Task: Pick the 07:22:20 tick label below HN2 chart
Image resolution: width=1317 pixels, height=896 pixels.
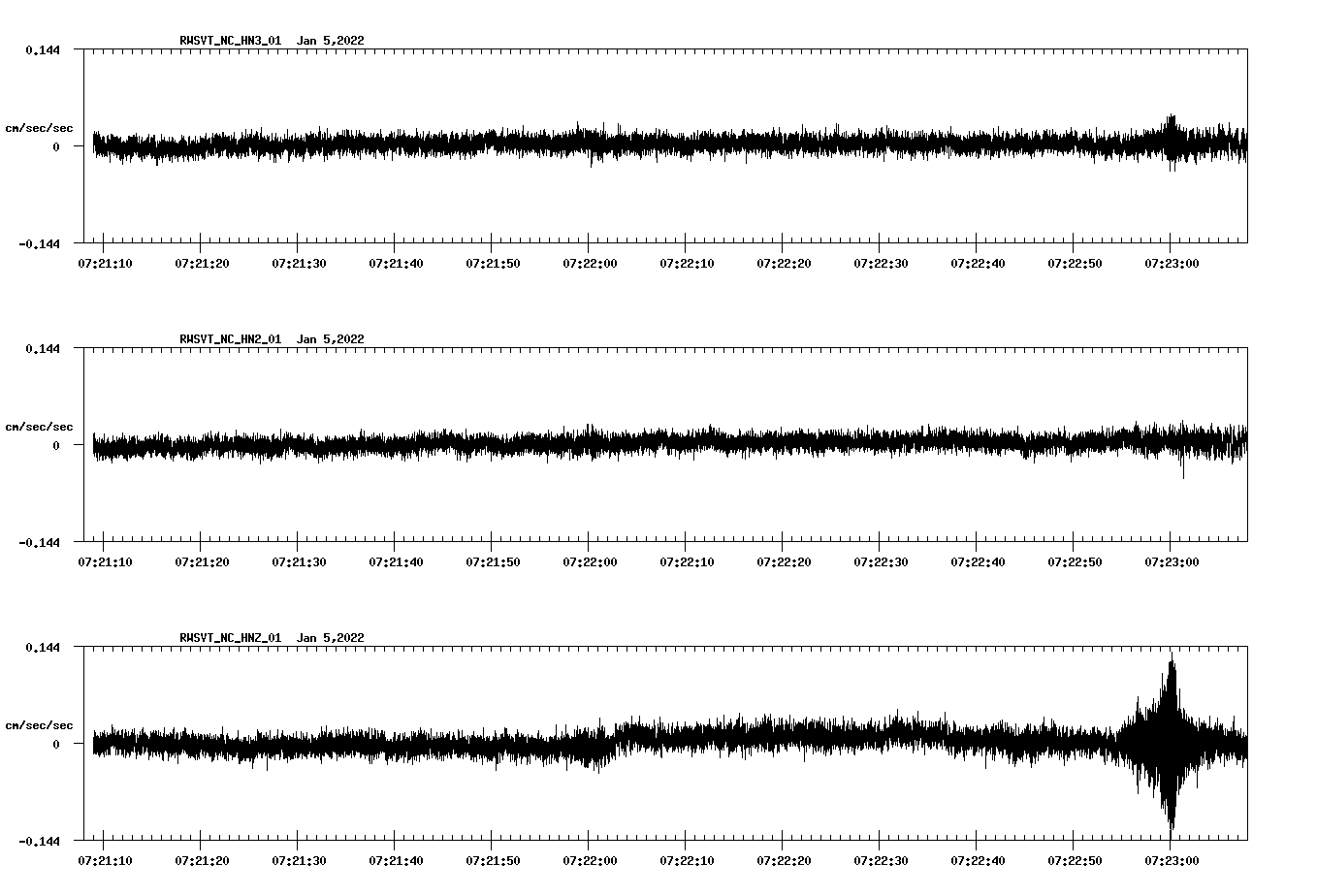Action: pos(784,561)
